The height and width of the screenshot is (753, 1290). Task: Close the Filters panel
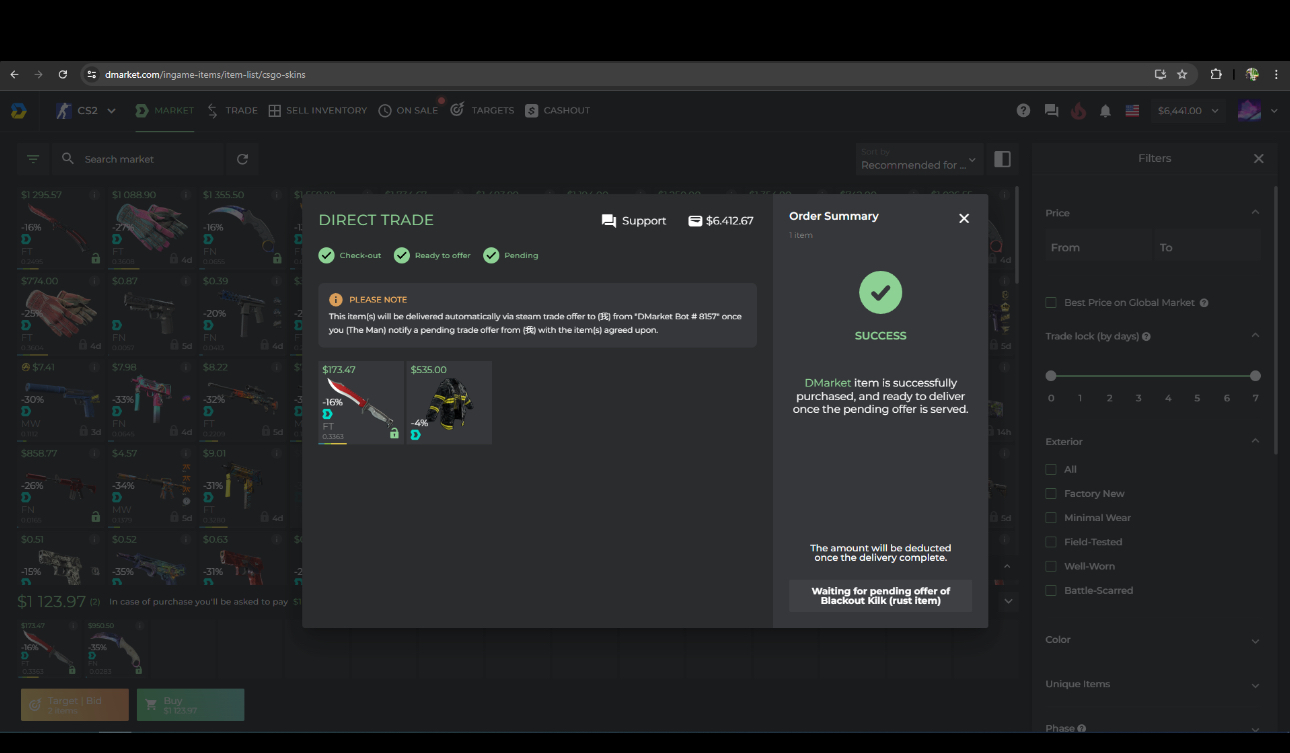tap(1259, 159)
